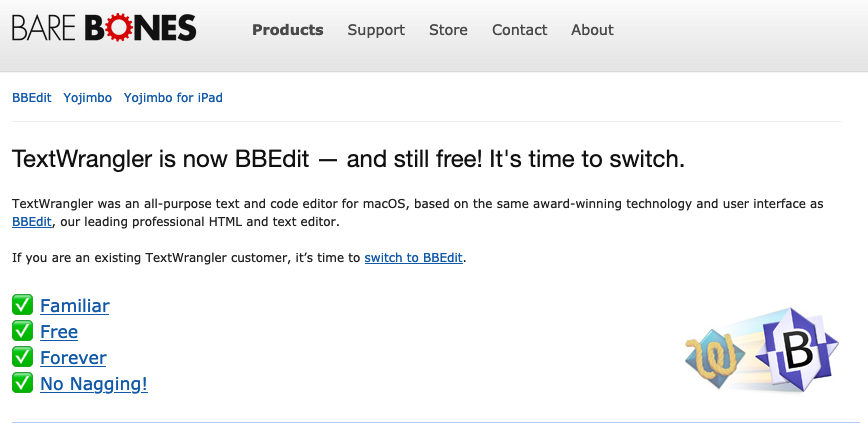This screenshot has height=431, width=868.
Task: Click the Bare Bones logo
Action: (x=104, y=29)
